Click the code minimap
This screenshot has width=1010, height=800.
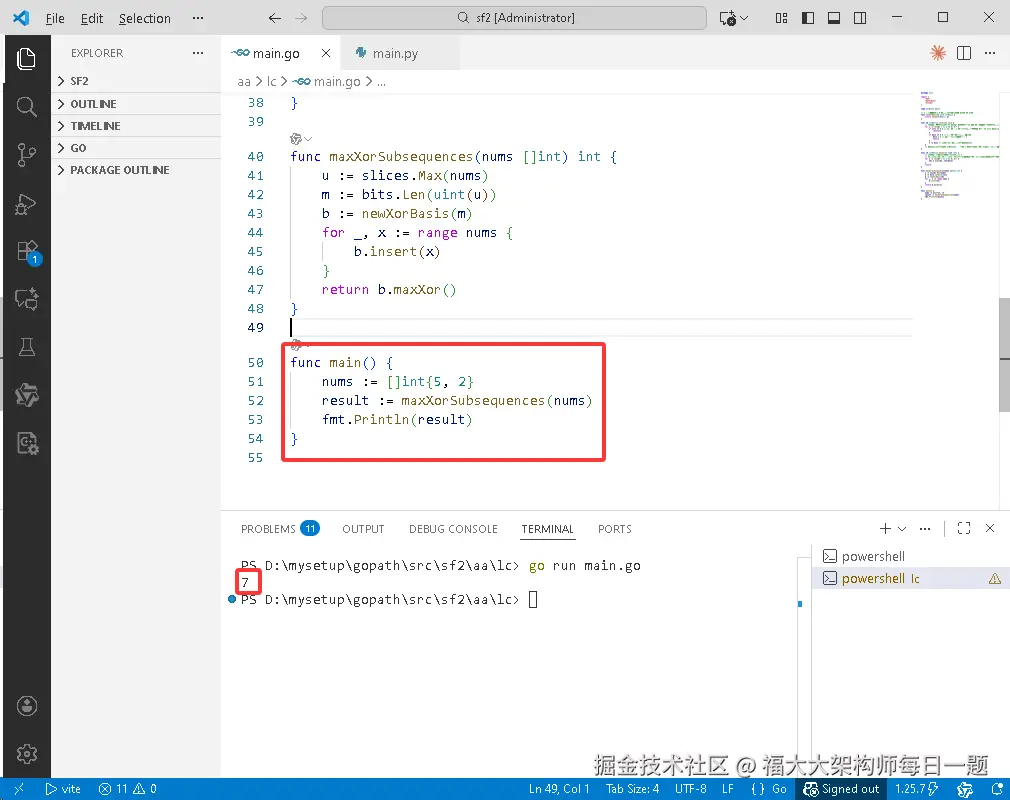click(x=958, y=147)
